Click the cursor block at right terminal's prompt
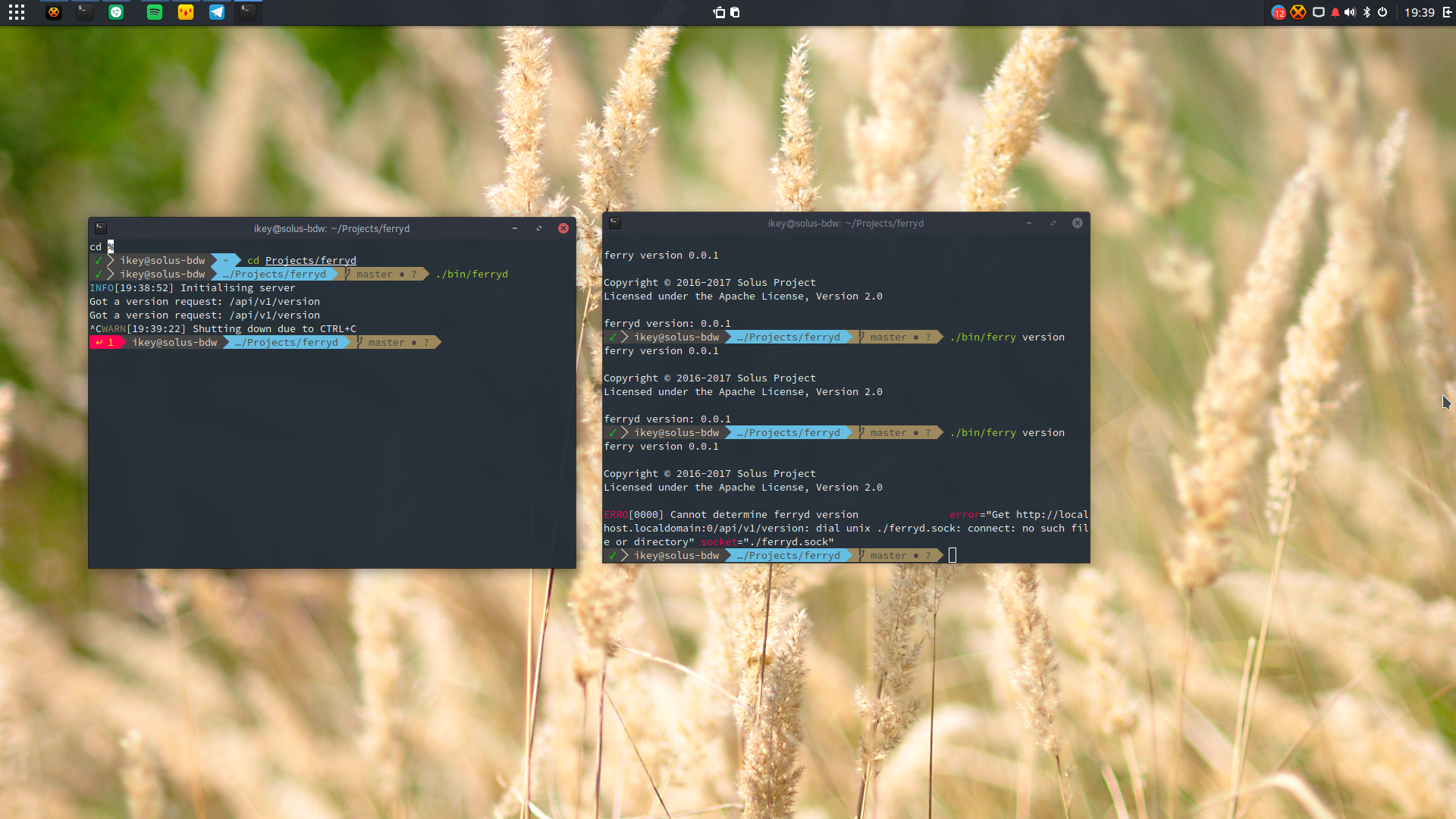Image resolution: width=1456 pixels, height=819 pixels. (x=952, y=556)
